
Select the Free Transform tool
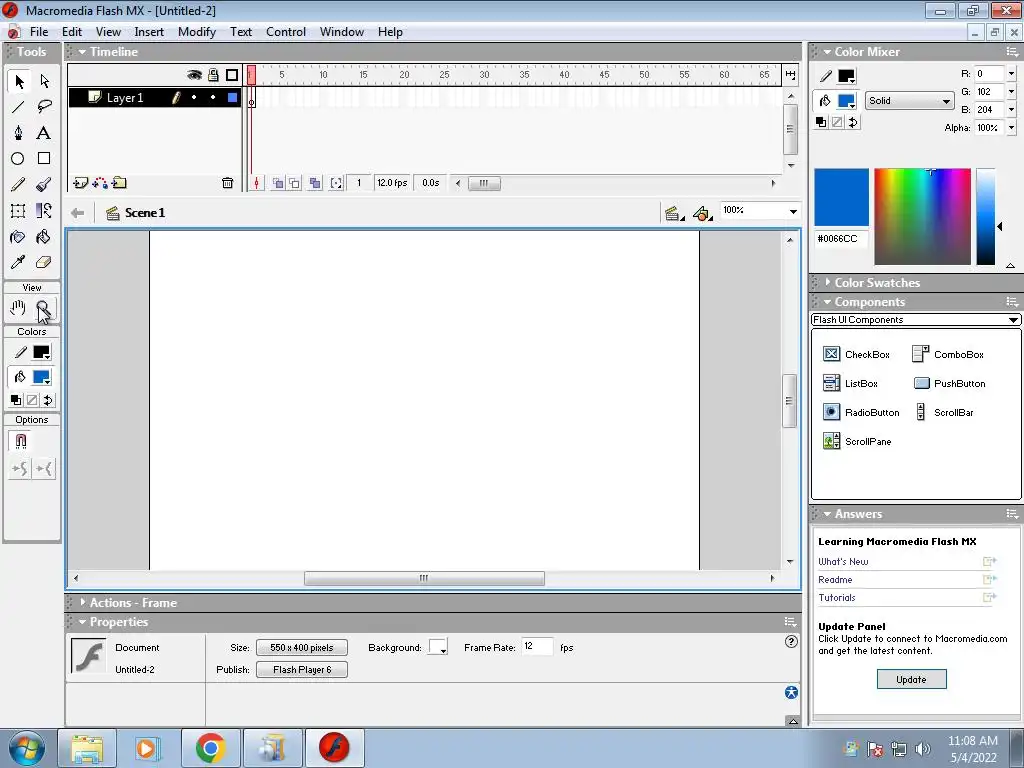tap(18, 210)
